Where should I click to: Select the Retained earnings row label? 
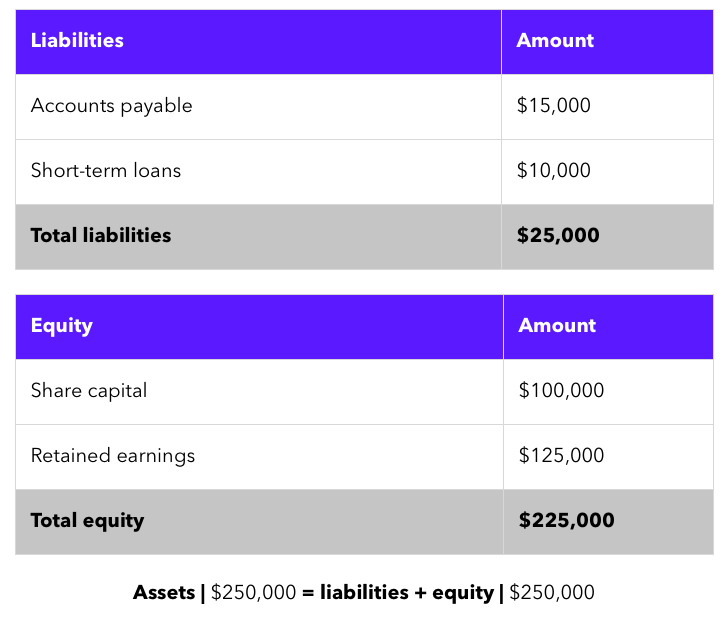tap(113, 456)
